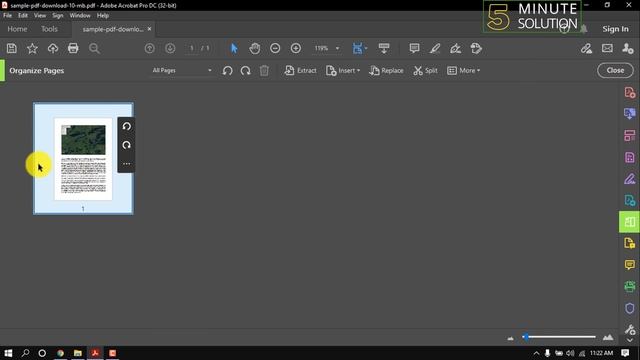640x360 pixels.
Task: Rotate thumbnail counterclockwise from page overlay
Action: (x=127, y=127)
